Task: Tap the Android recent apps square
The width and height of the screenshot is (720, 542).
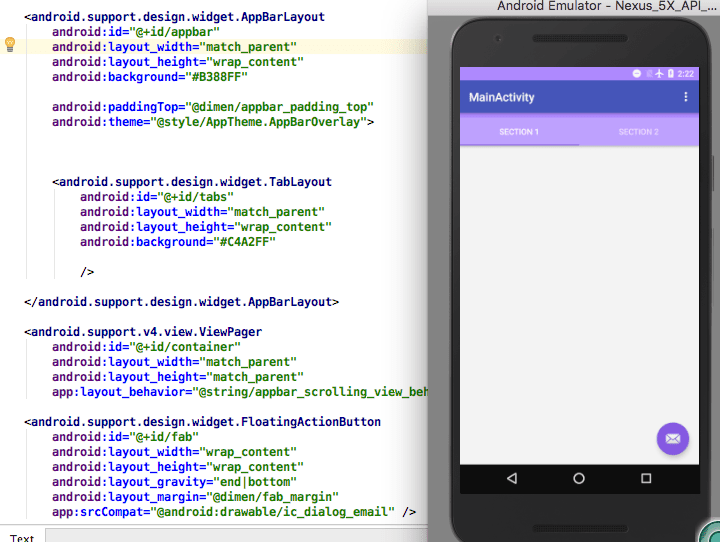Action: click(x=646, y=479)
